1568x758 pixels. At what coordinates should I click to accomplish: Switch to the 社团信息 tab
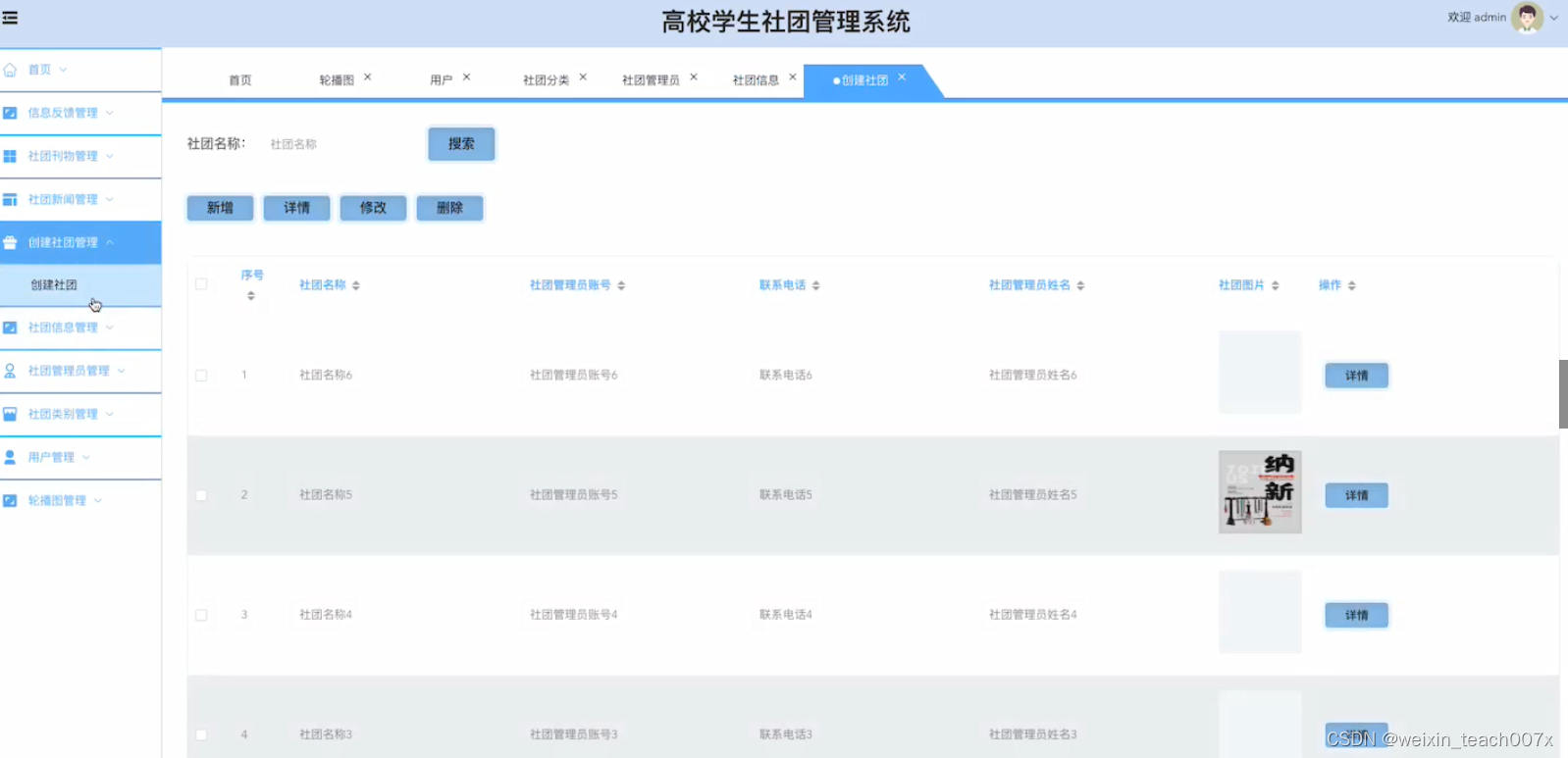[756, 80]
